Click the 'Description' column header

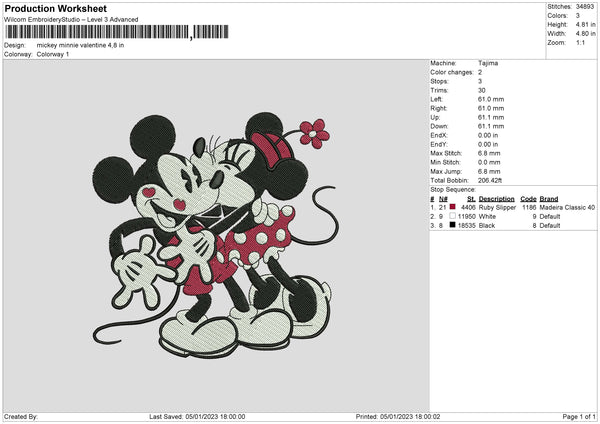coord(496,199)
